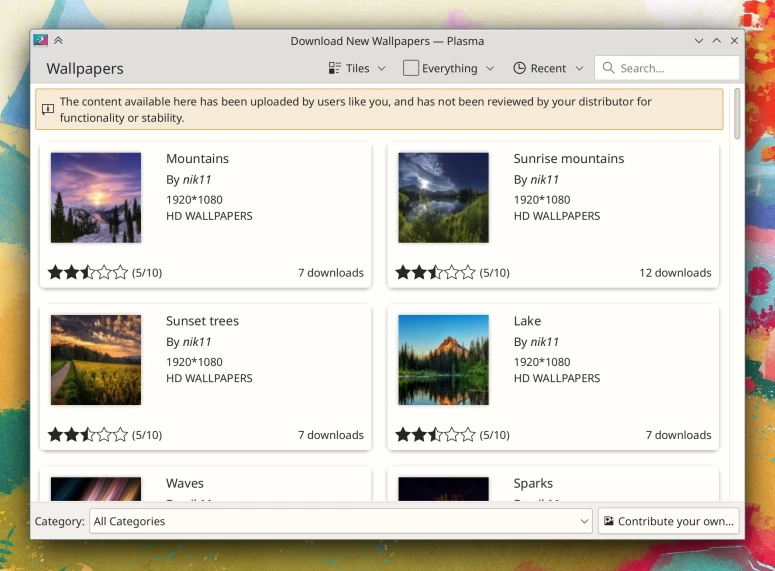Click the vertical scrollbar handle
This screenshot has height=571, width=775.
(737, 115)
